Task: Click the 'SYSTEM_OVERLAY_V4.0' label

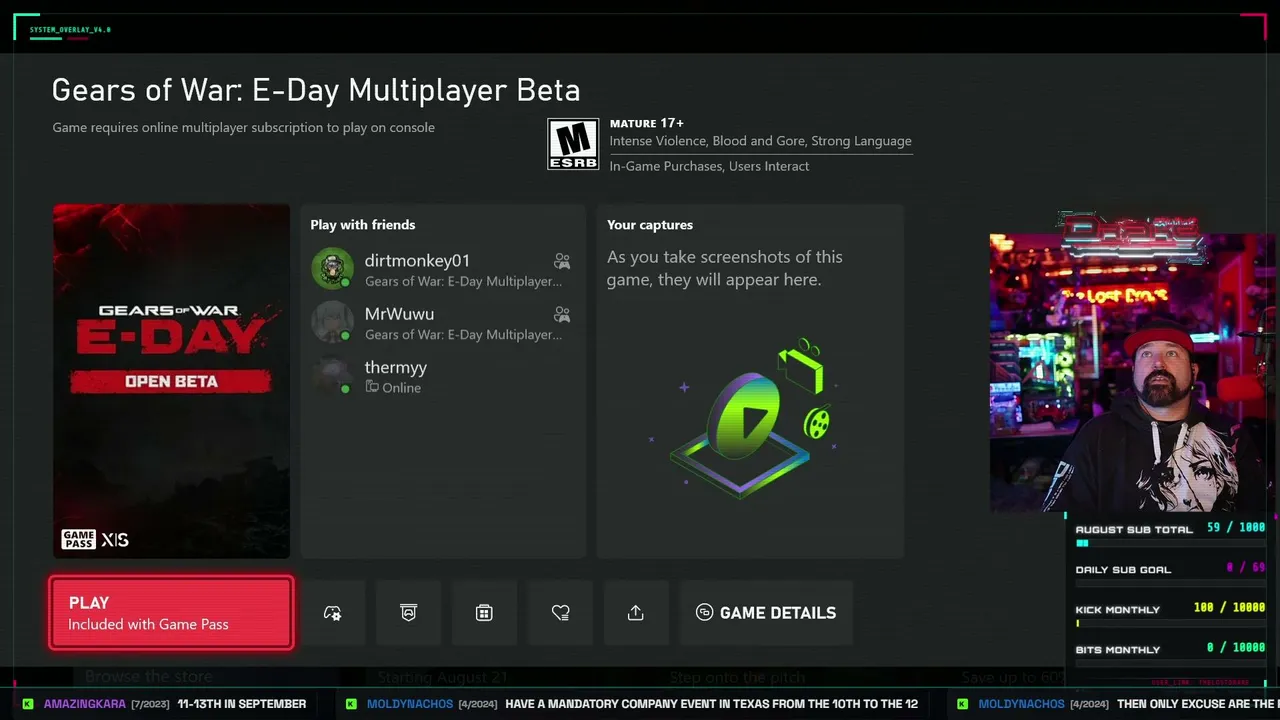Action: tap(70, 30)
